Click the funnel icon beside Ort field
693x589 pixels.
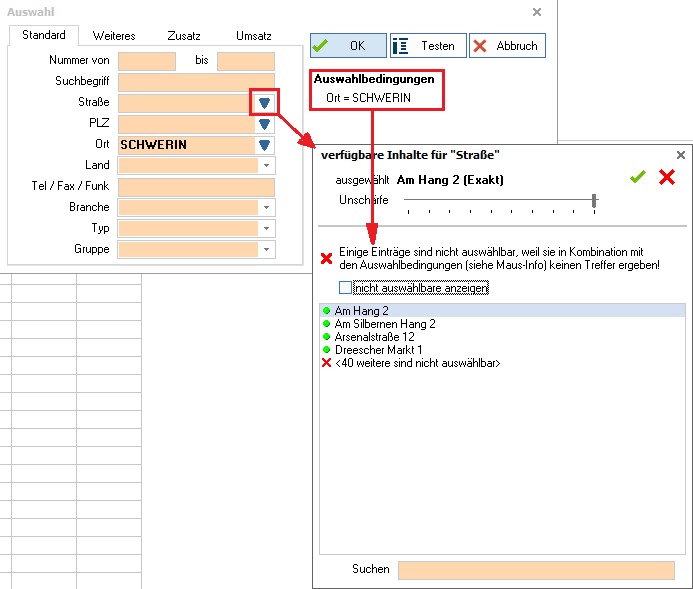[x=264, y=145]
